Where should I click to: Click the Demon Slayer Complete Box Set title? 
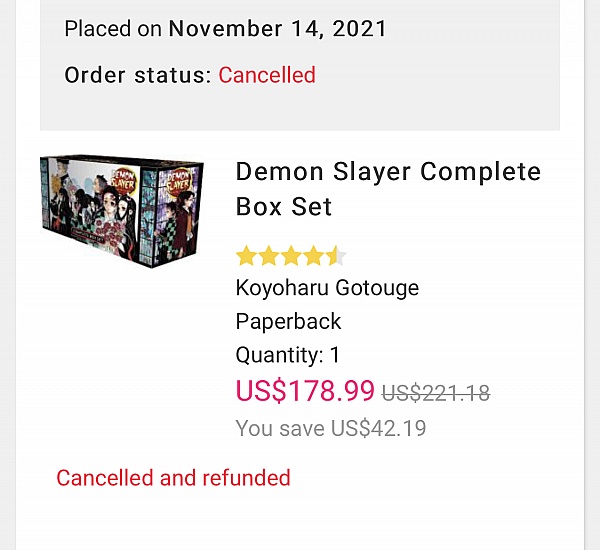click(388, 189)
